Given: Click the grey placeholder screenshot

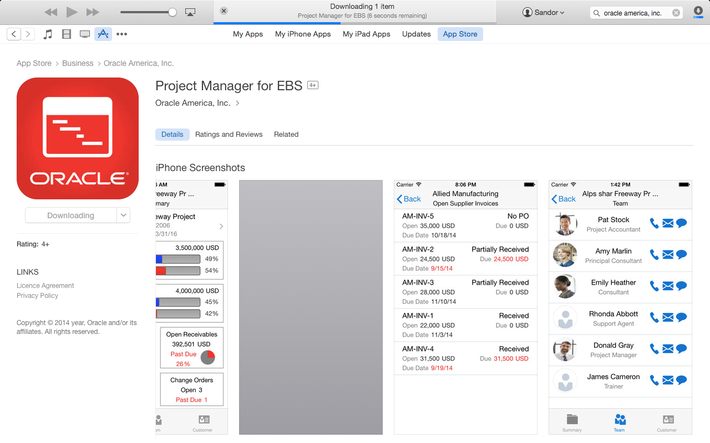Looking at the screenshot, I should pyautogui.click(x=311, y=308).
